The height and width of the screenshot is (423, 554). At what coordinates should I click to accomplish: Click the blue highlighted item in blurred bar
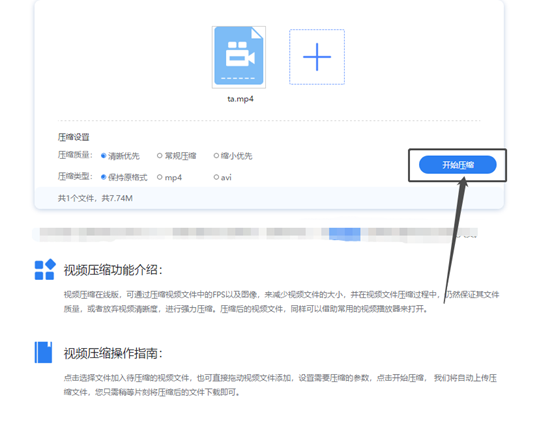coord(344,234)
